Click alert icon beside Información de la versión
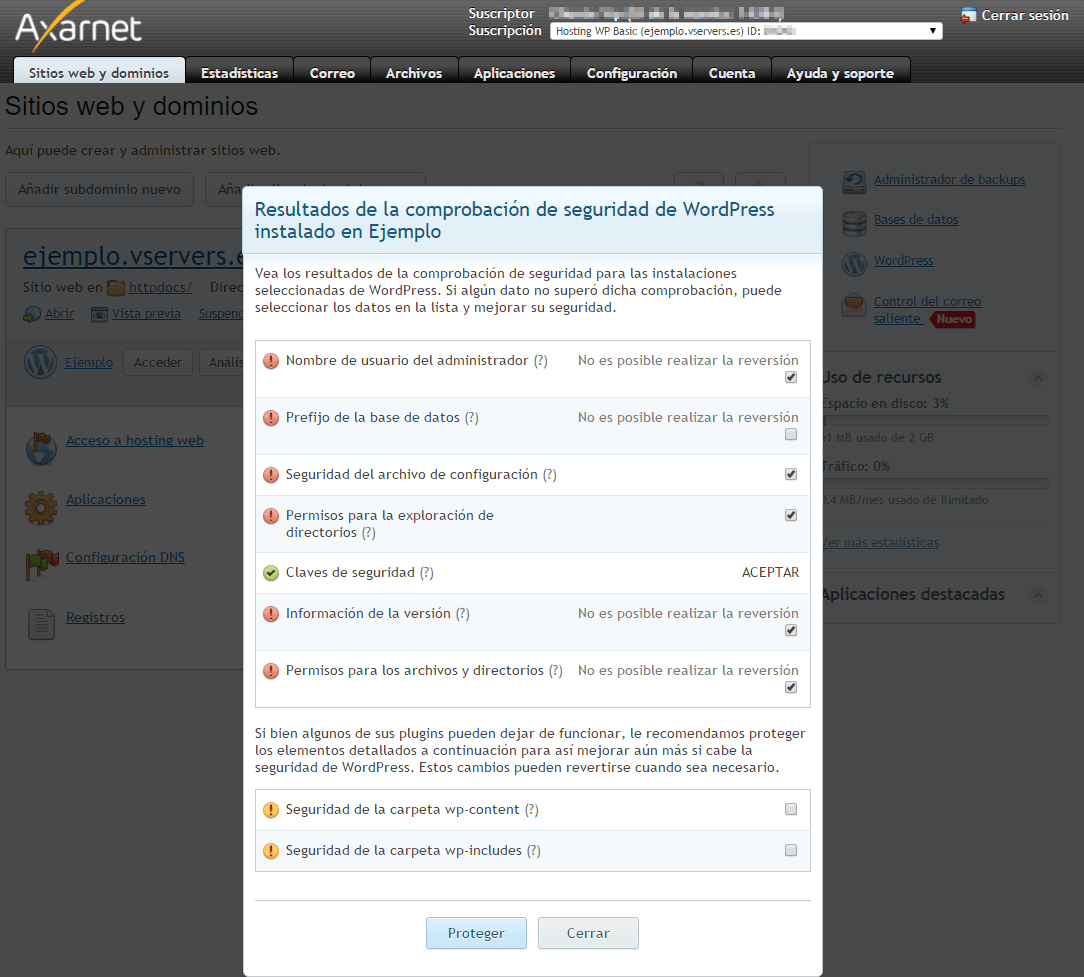This screenshot has height=977, width=1084. coord(271,614)
